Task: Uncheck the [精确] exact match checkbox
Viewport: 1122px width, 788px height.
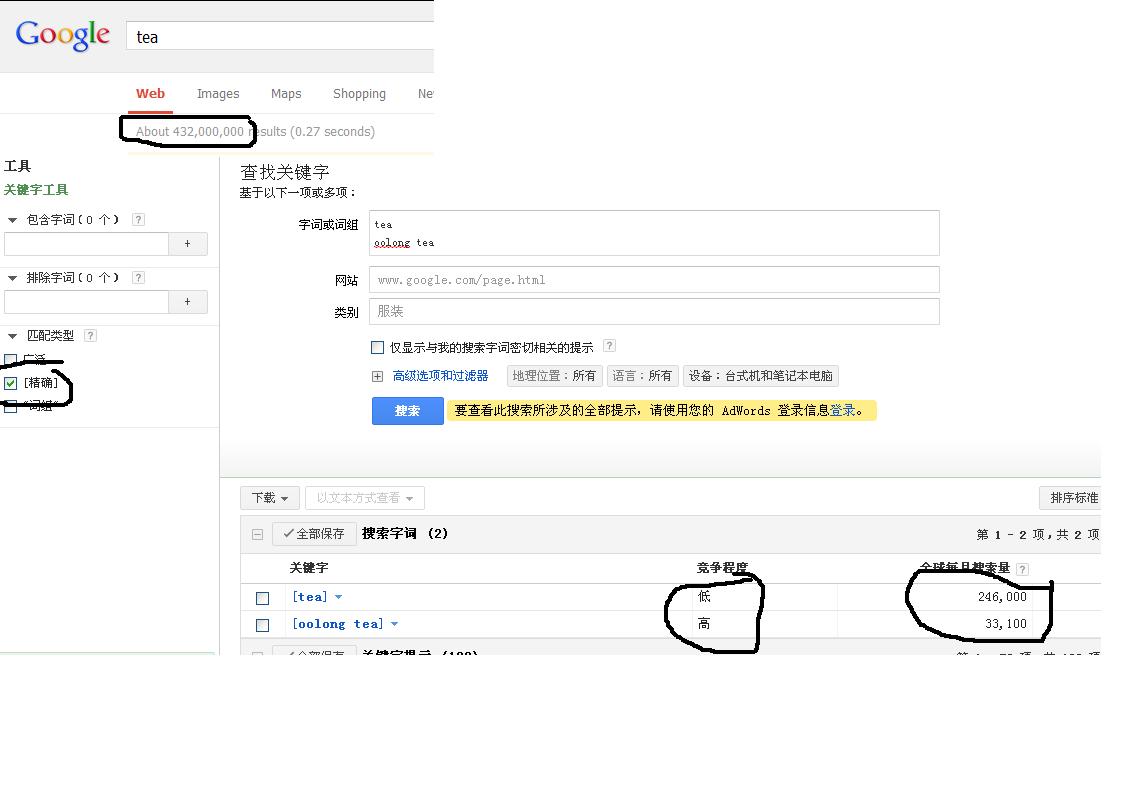Action: 11,383
